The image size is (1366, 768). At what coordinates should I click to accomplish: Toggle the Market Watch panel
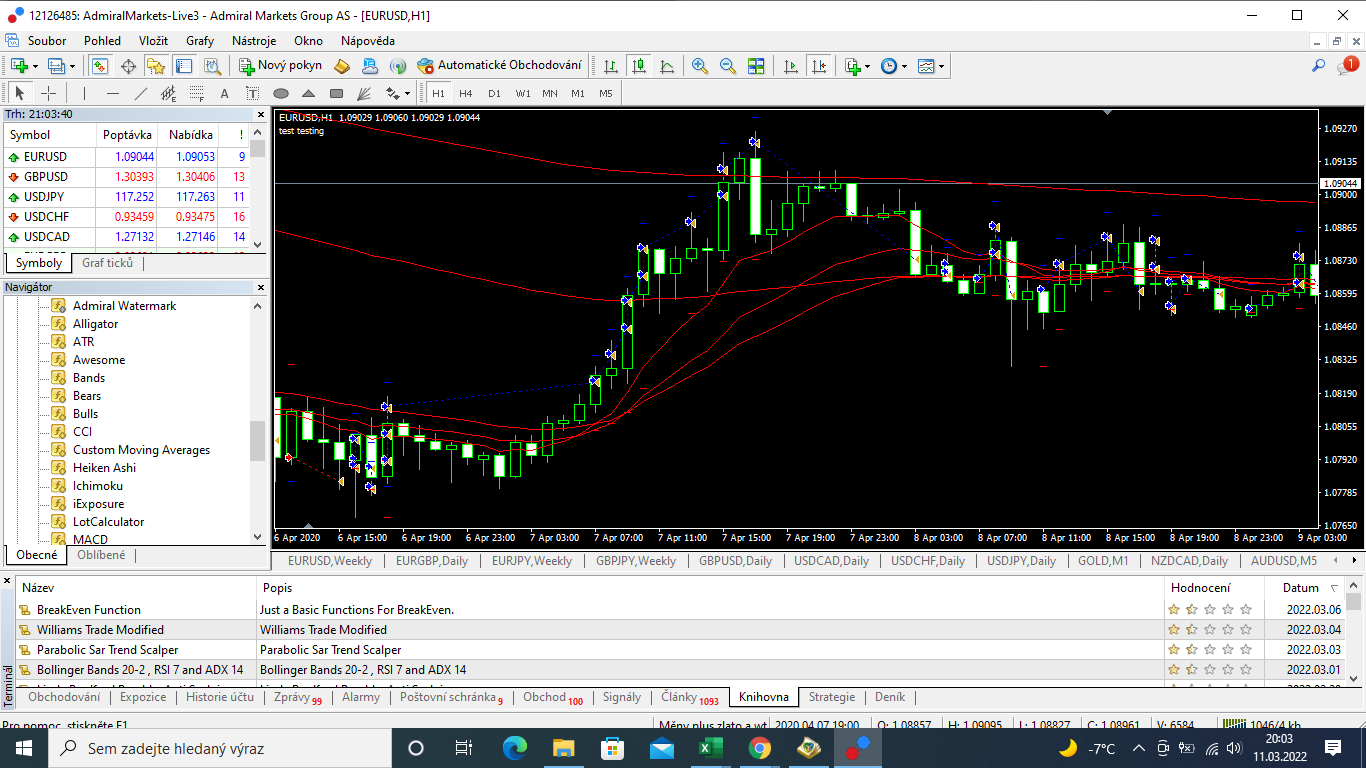(x=100, y=66)
